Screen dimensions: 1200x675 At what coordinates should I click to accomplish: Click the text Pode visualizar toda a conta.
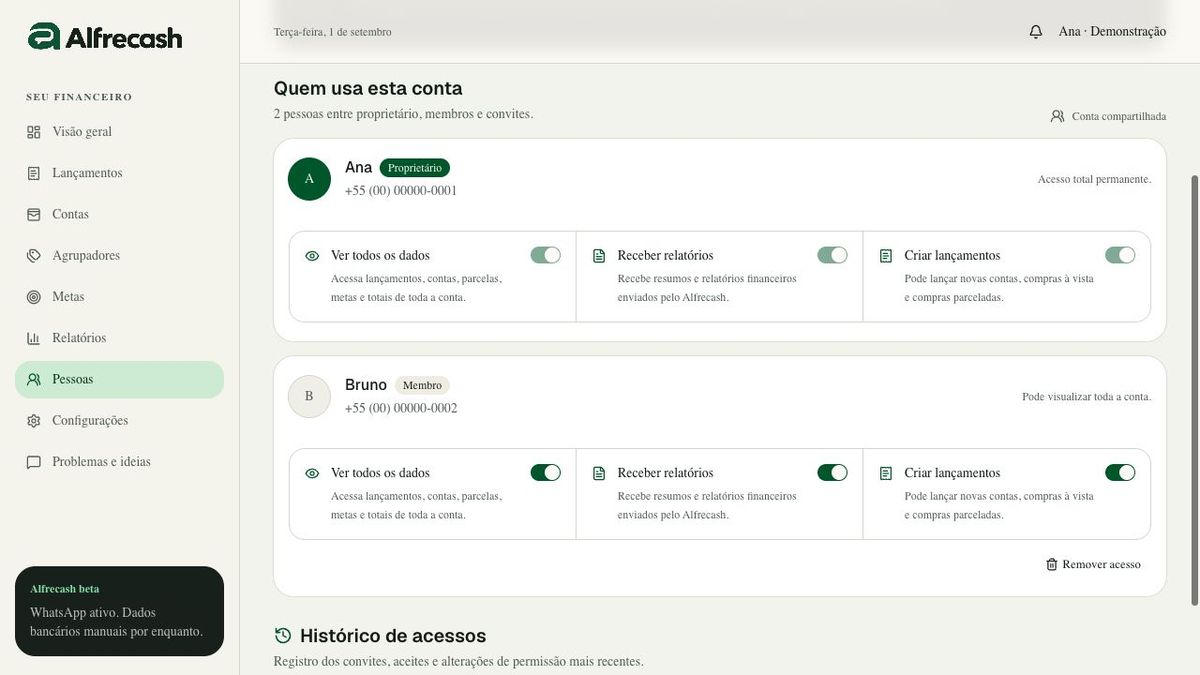click(x=1086, y=397)
